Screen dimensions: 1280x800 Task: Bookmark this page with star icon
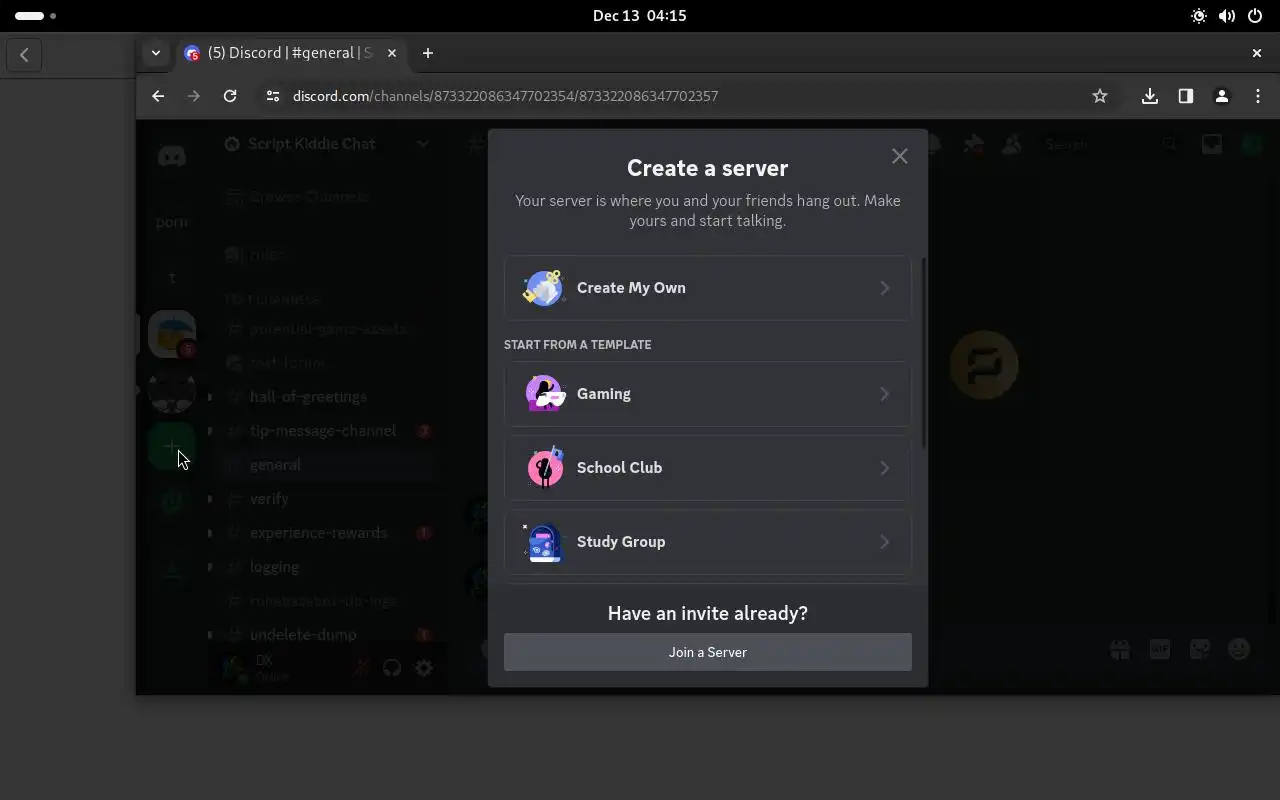[x=1100, y=96]
